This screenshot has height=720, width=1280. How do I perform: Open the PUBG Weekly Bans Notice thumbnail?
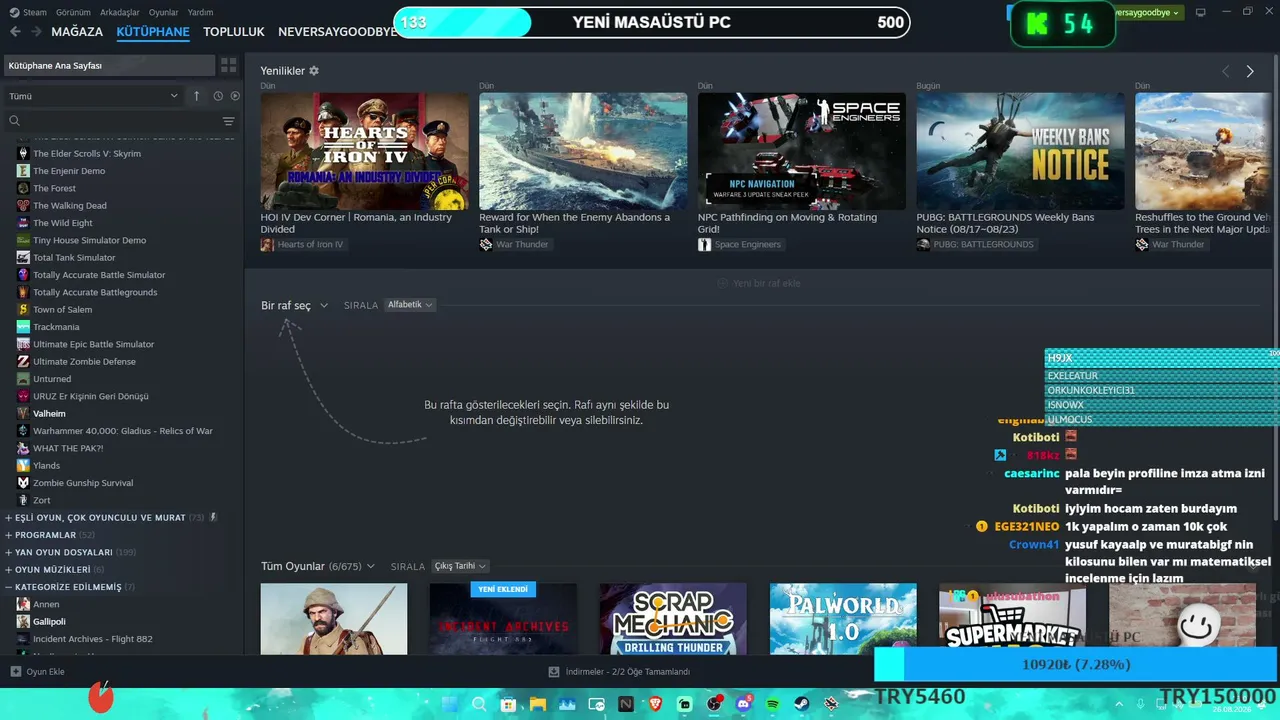(x=1020, y=151)
